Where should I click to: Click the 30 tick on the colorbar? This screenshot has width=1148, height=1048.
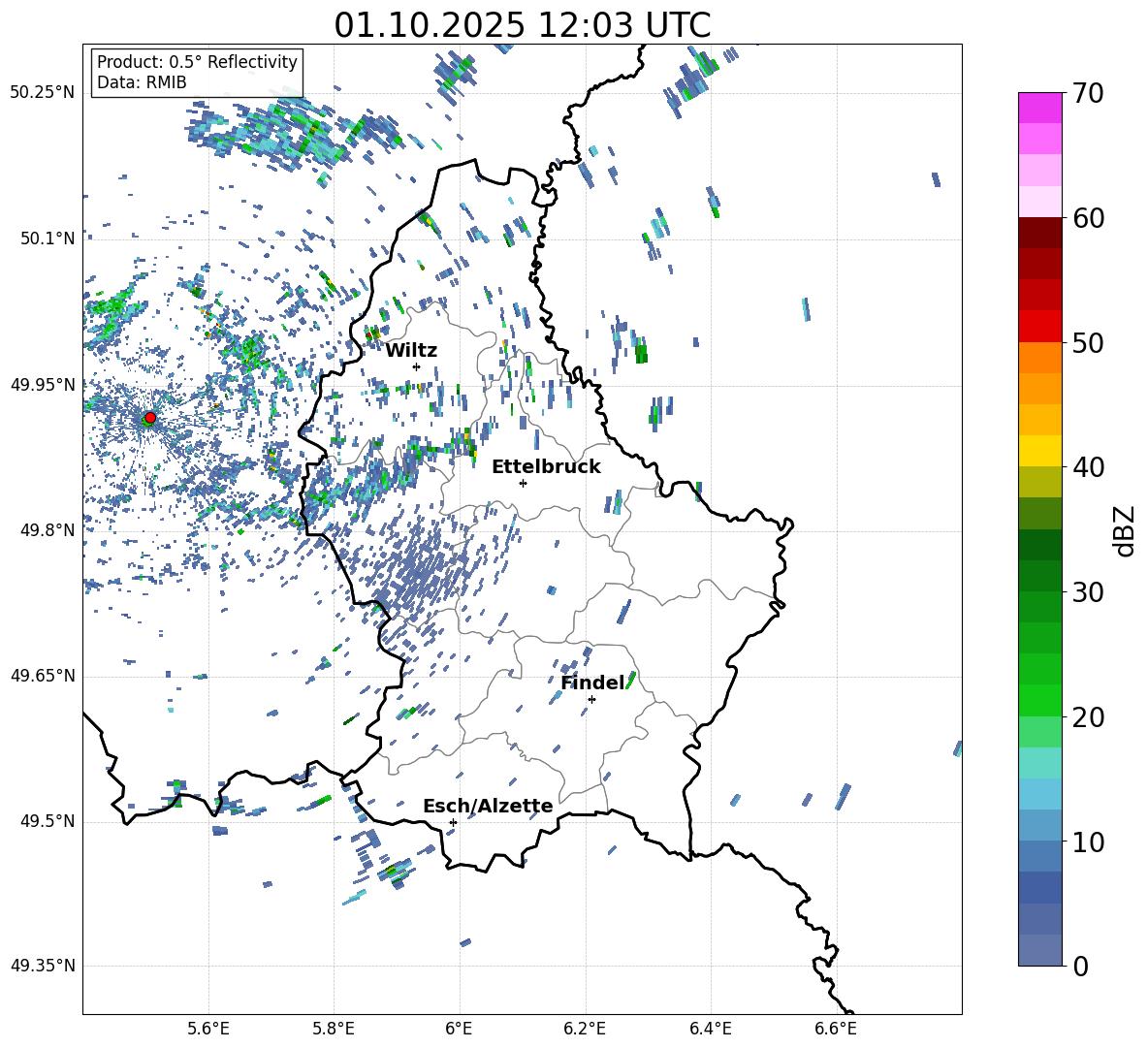pos(1088,592)
